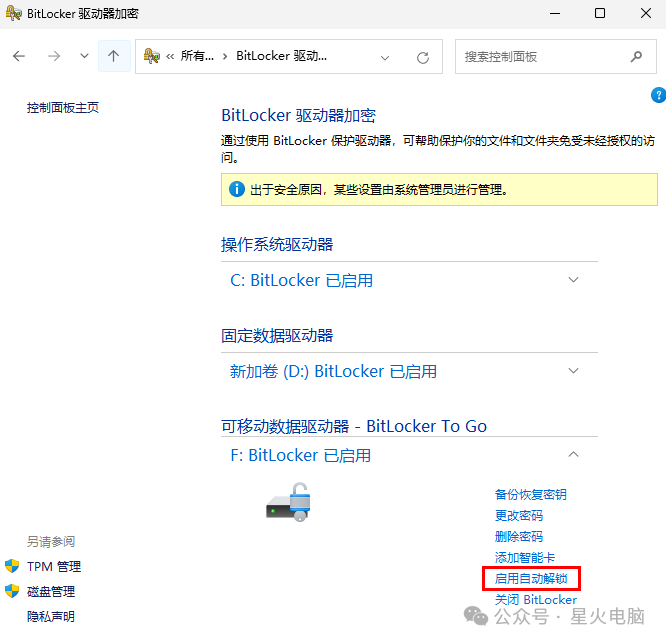Open TPM 管理 link
This screenshot has width=666, height=643.
tap(54, 567)
